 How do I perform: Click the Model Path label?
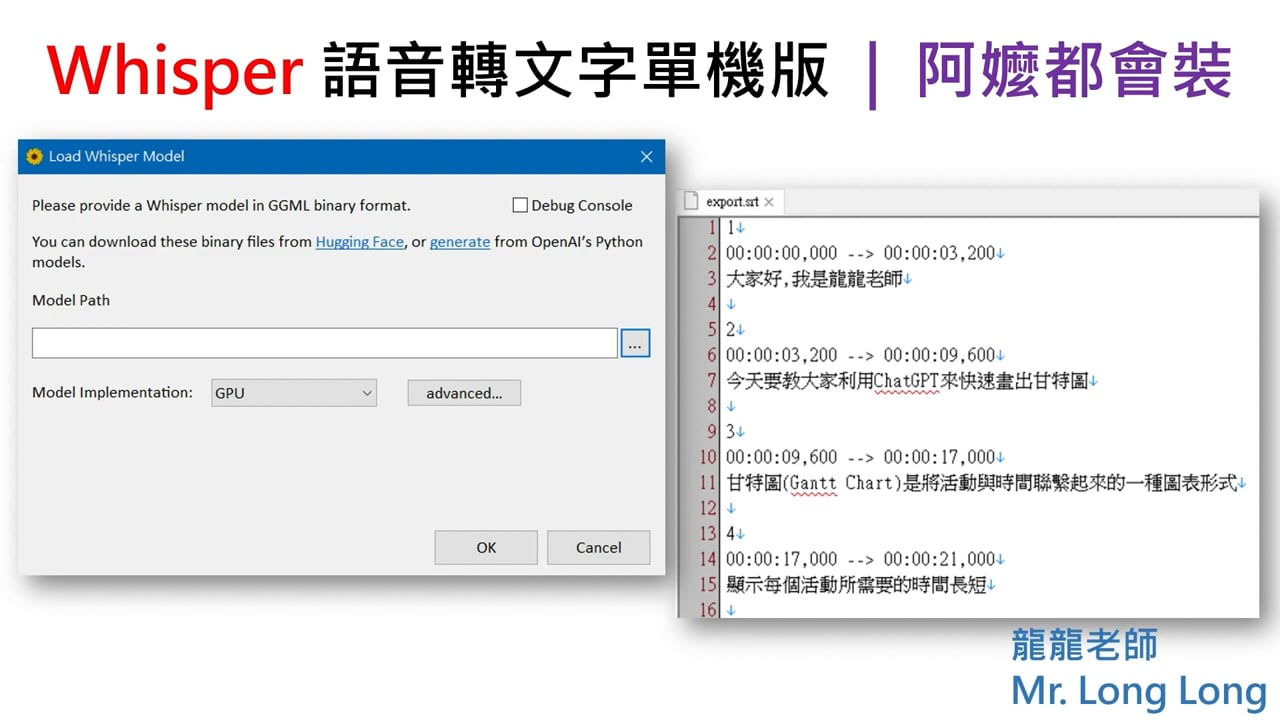click(71, 300)
